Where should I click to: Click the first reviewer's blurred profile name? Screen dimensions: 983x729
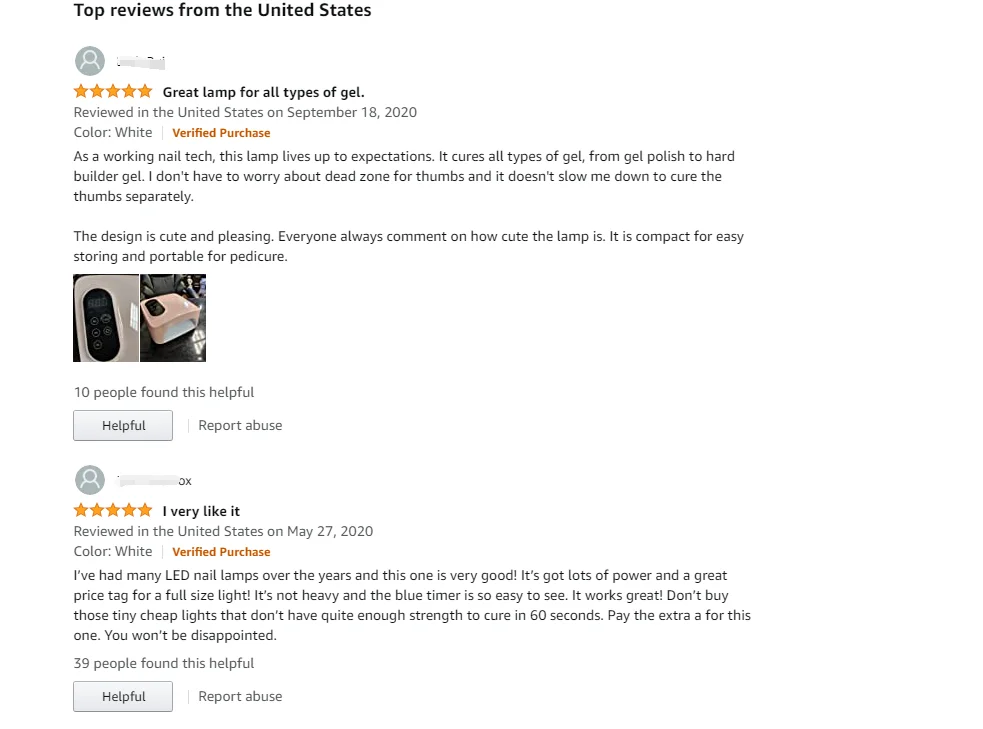coord(140,62)
